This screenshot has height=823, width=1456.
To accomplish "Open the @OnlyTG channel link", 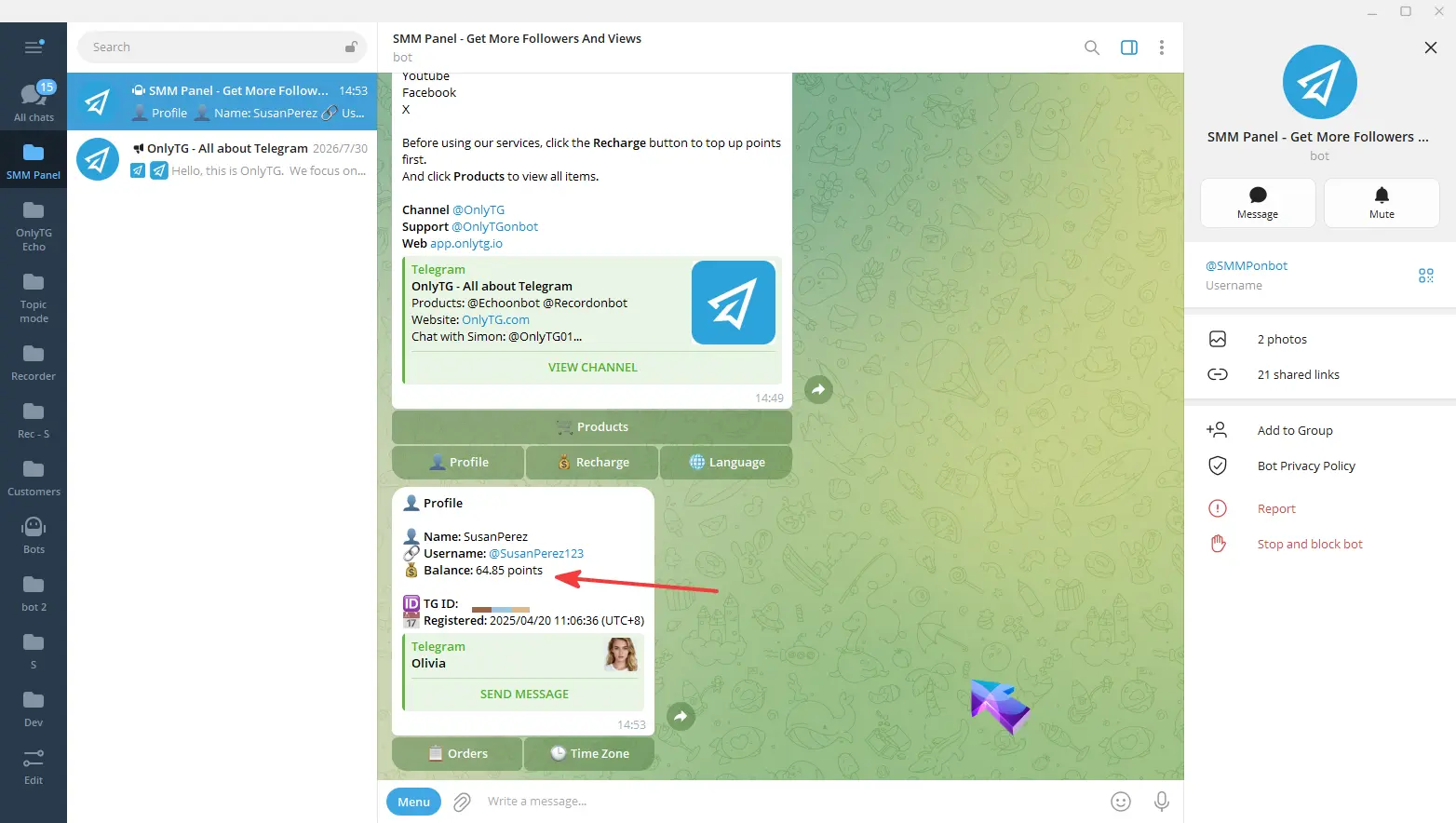I will (479, 209).
